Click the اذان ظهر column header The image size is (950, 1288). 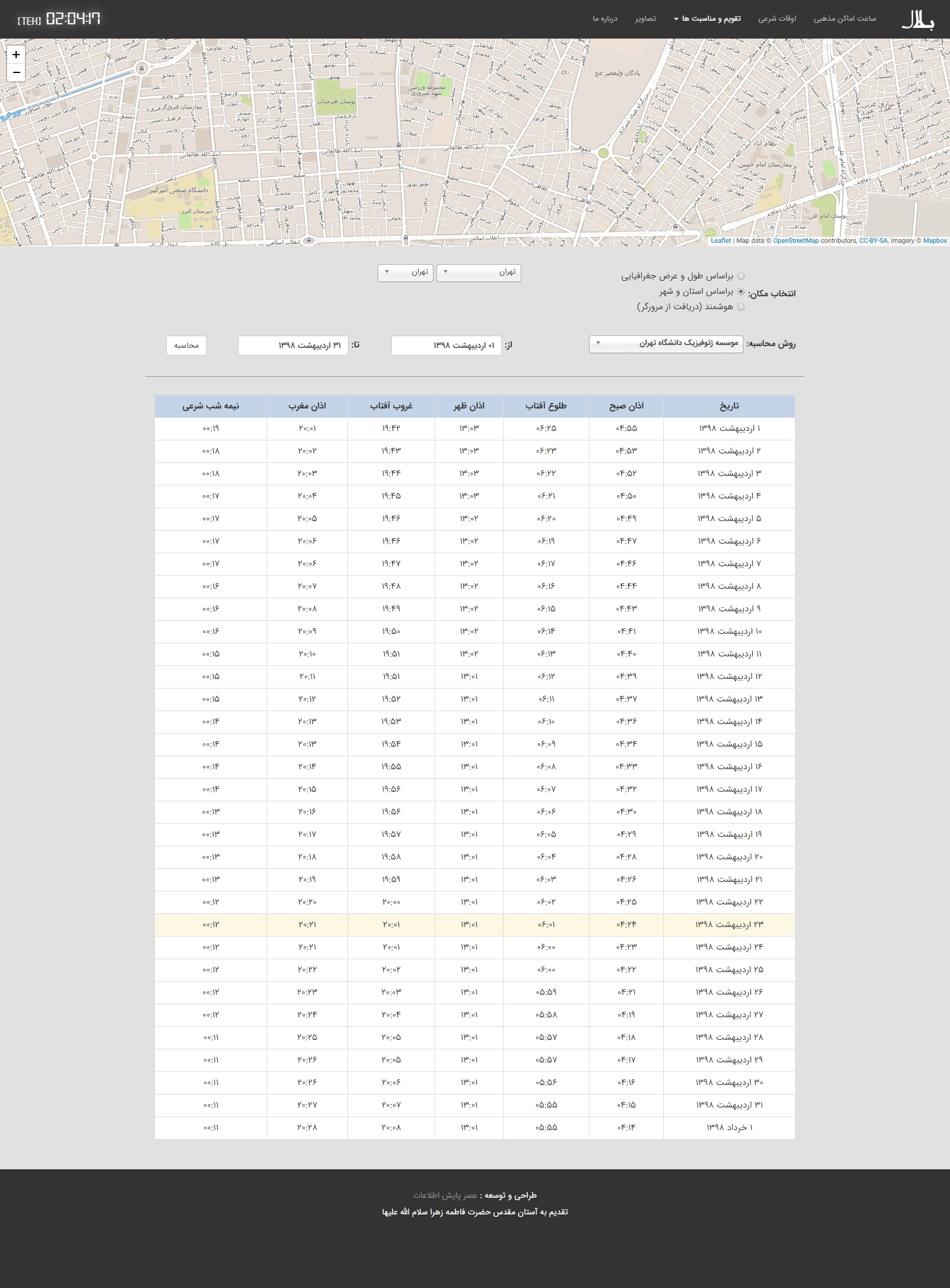point(469,406)
